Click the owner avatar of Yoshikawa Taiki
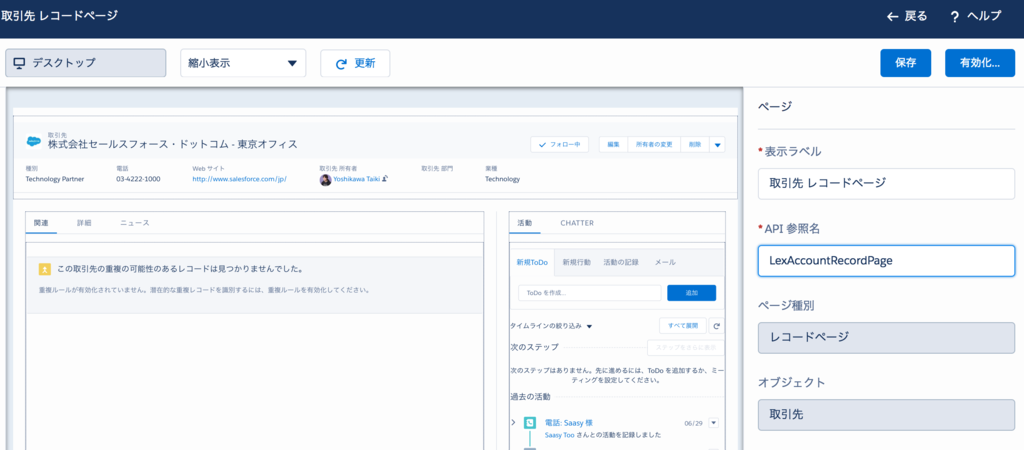 pyautogui.click(x=325, y=180)
